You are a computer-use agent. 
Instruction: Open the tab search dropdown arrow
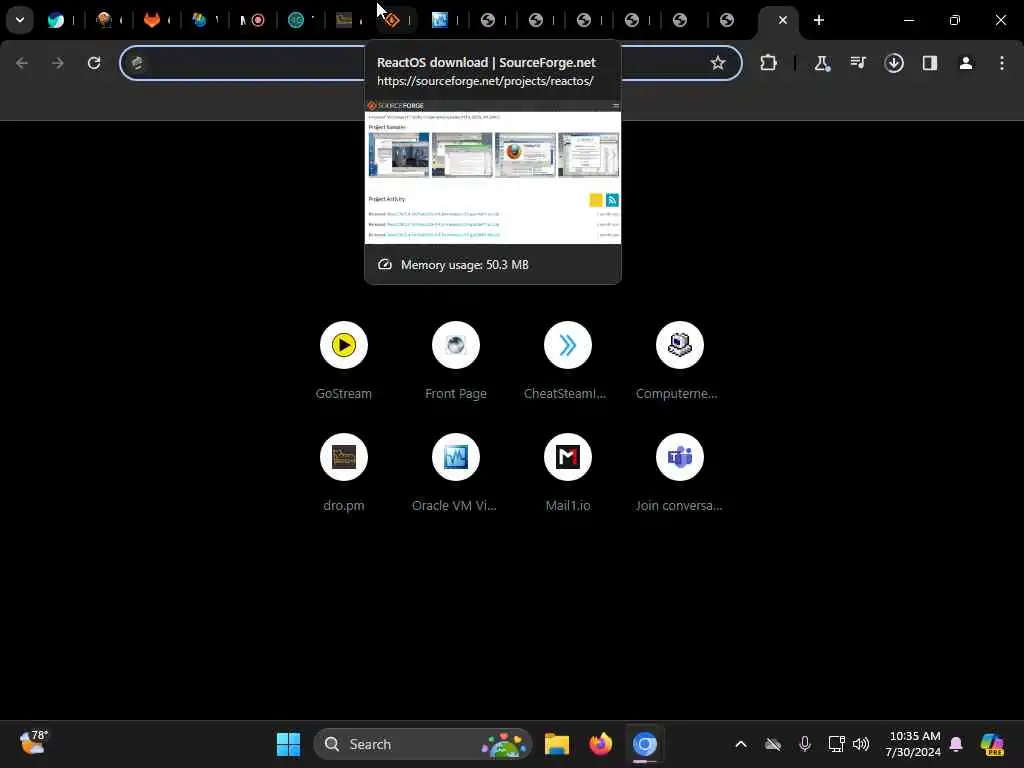[x=20, y=20]
